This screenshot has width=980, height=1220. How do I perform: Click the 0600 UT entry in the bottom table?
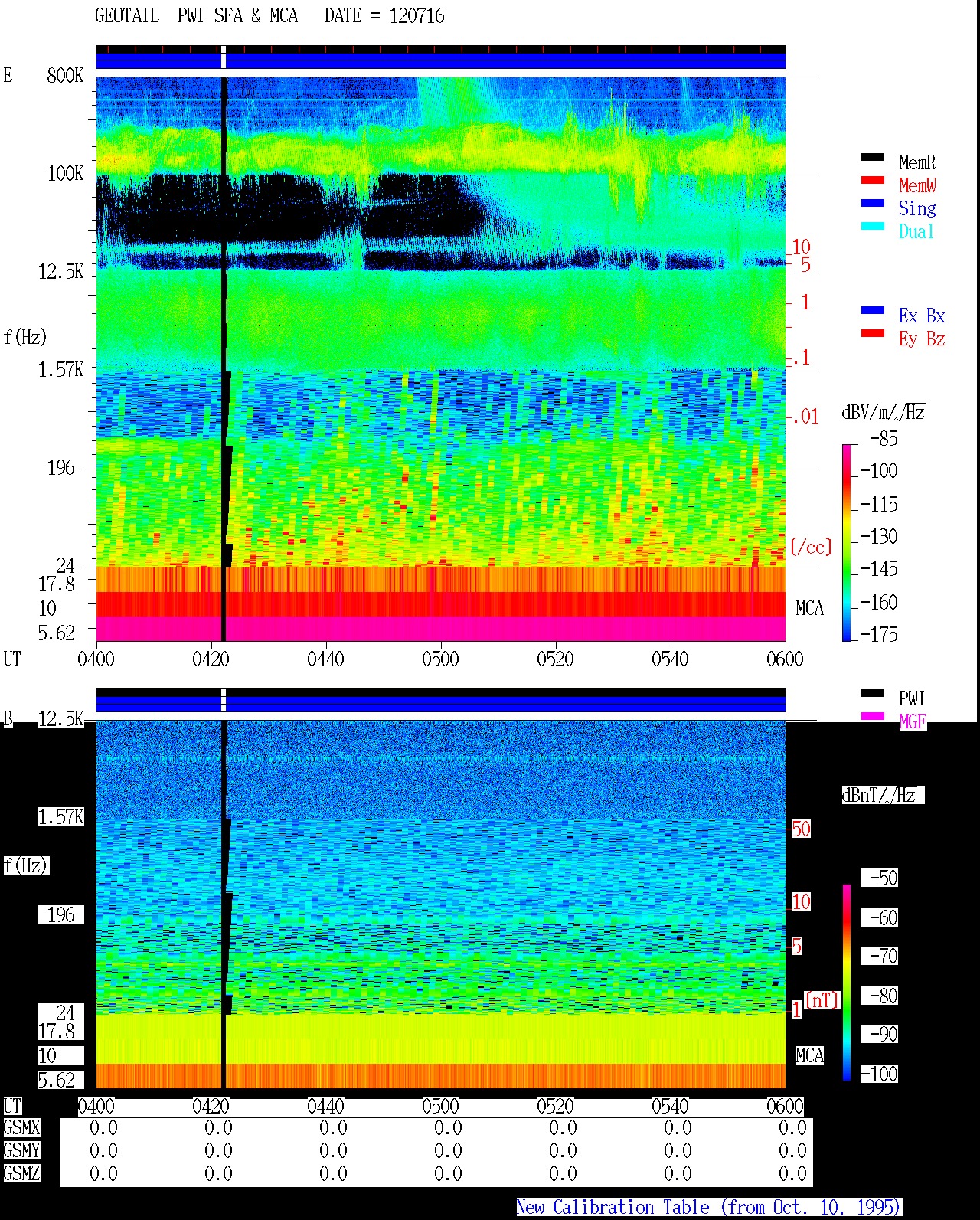(x=785, y=1107)
